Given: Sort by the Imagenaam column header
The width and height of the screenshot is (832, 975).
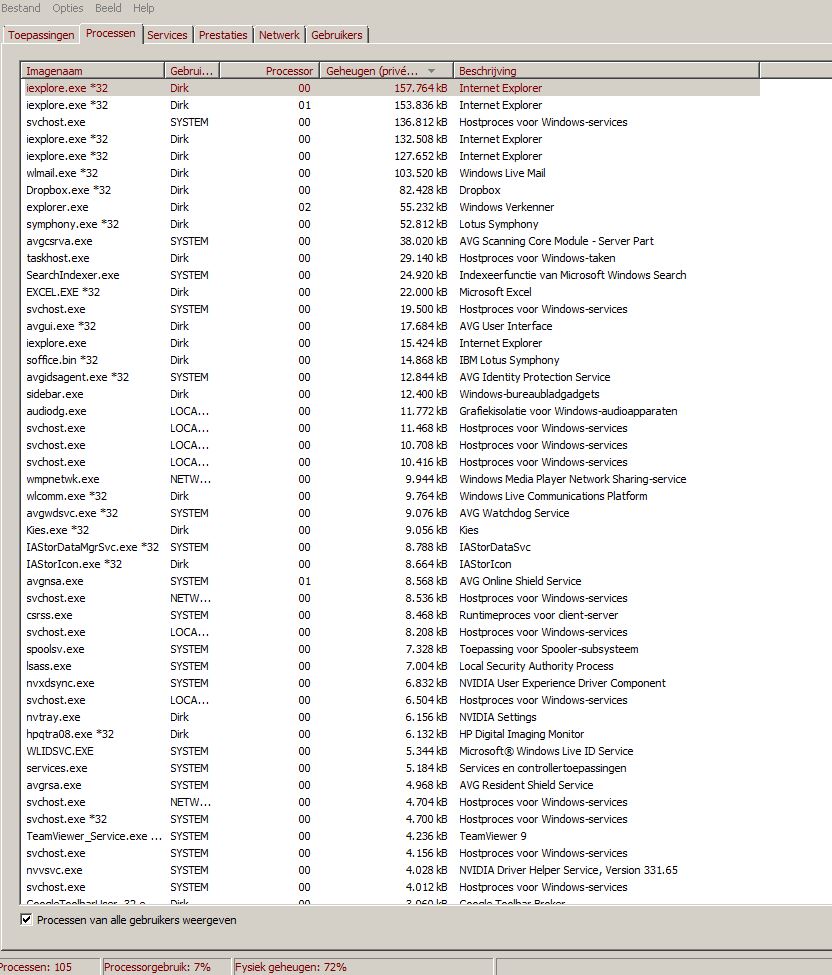Looking at the screenshot, I should pyautogui.click(x=93, y=70).
